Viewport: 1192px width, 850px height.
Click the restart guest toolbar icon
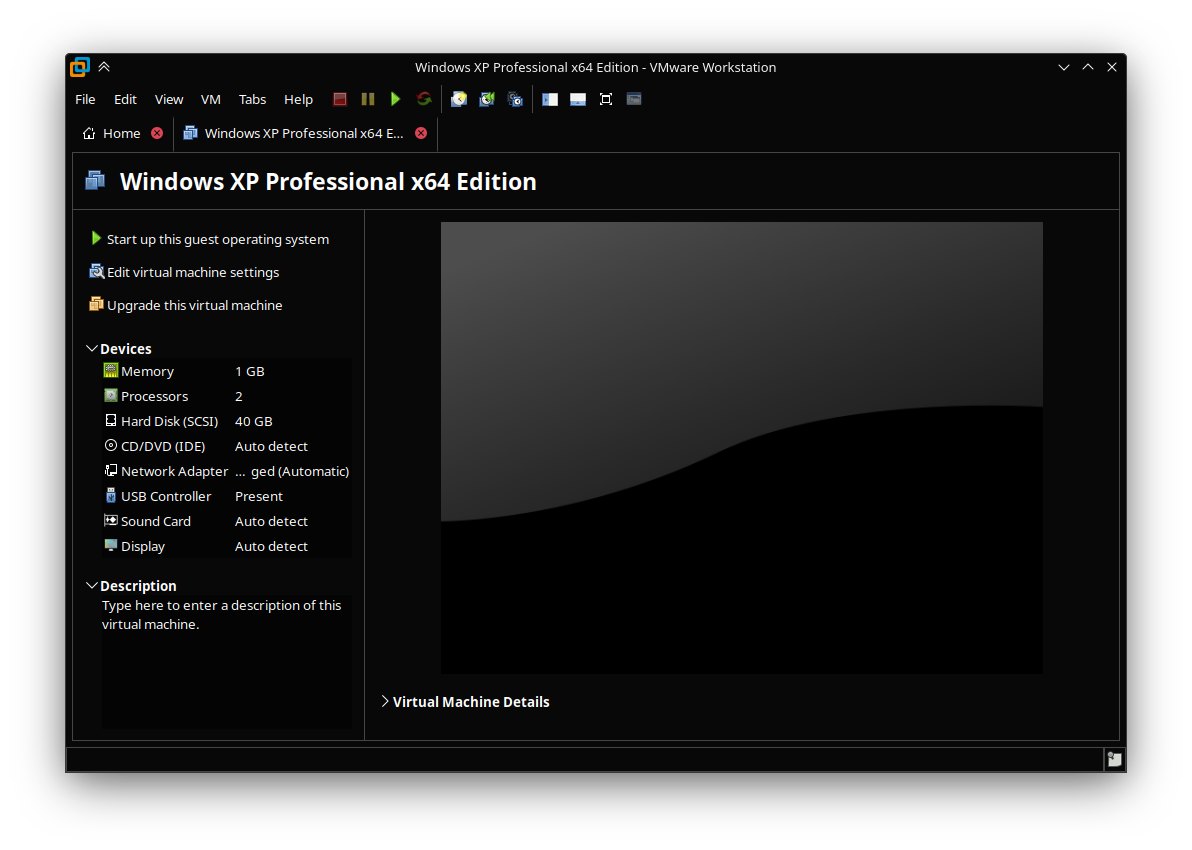coord(423,100)
